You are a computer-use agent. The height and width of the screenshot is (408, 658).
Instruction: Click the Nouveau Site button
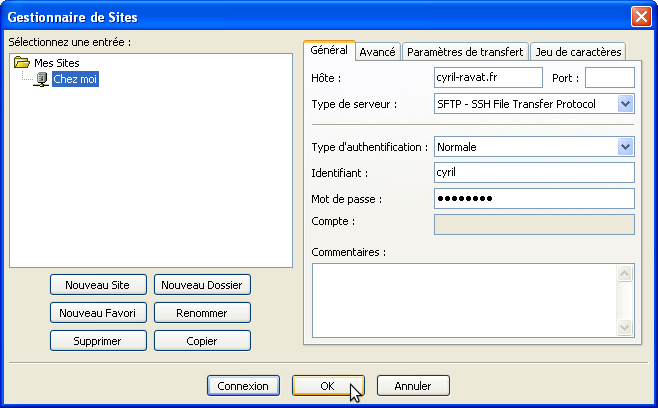coord(98,285)
